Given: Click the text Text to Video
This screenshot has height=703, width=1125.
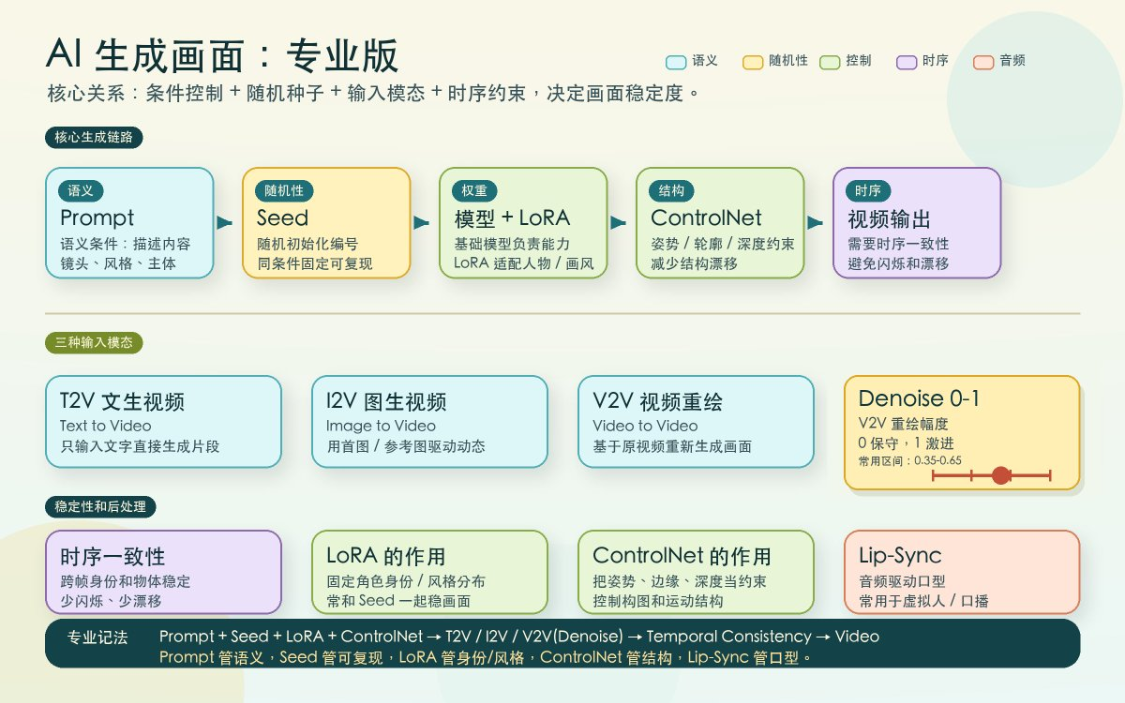Looking at the screenshot, I should click(x=105, y=425).
